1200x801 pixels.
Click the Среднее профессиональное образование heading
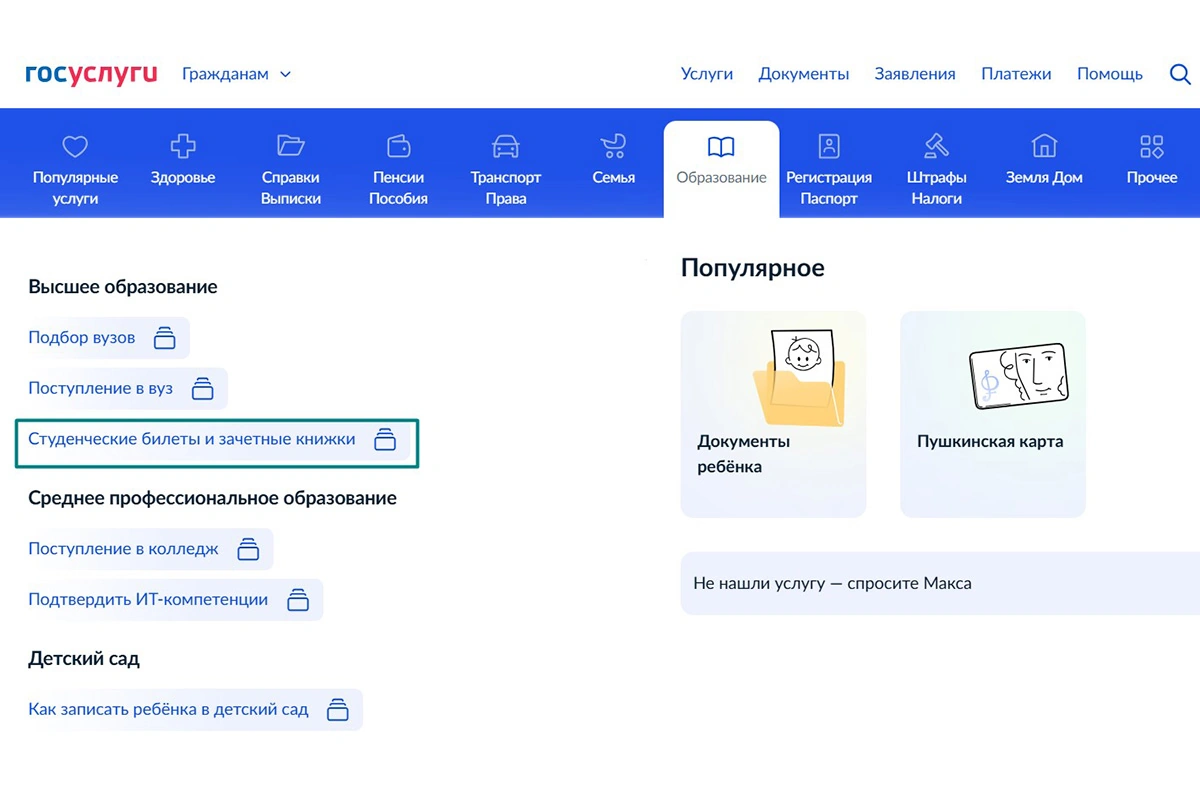tap(212, 498)
